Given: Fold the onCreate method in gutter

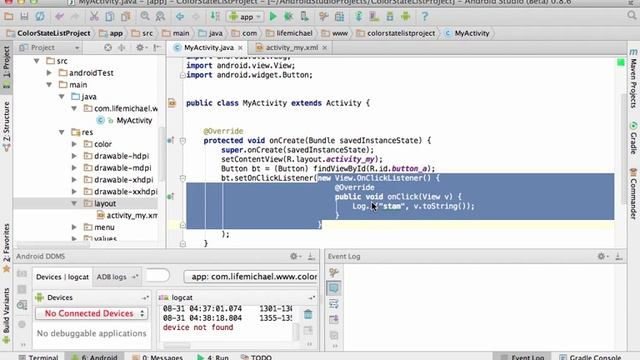Looking at the screenshot, I should click(182, 141).
